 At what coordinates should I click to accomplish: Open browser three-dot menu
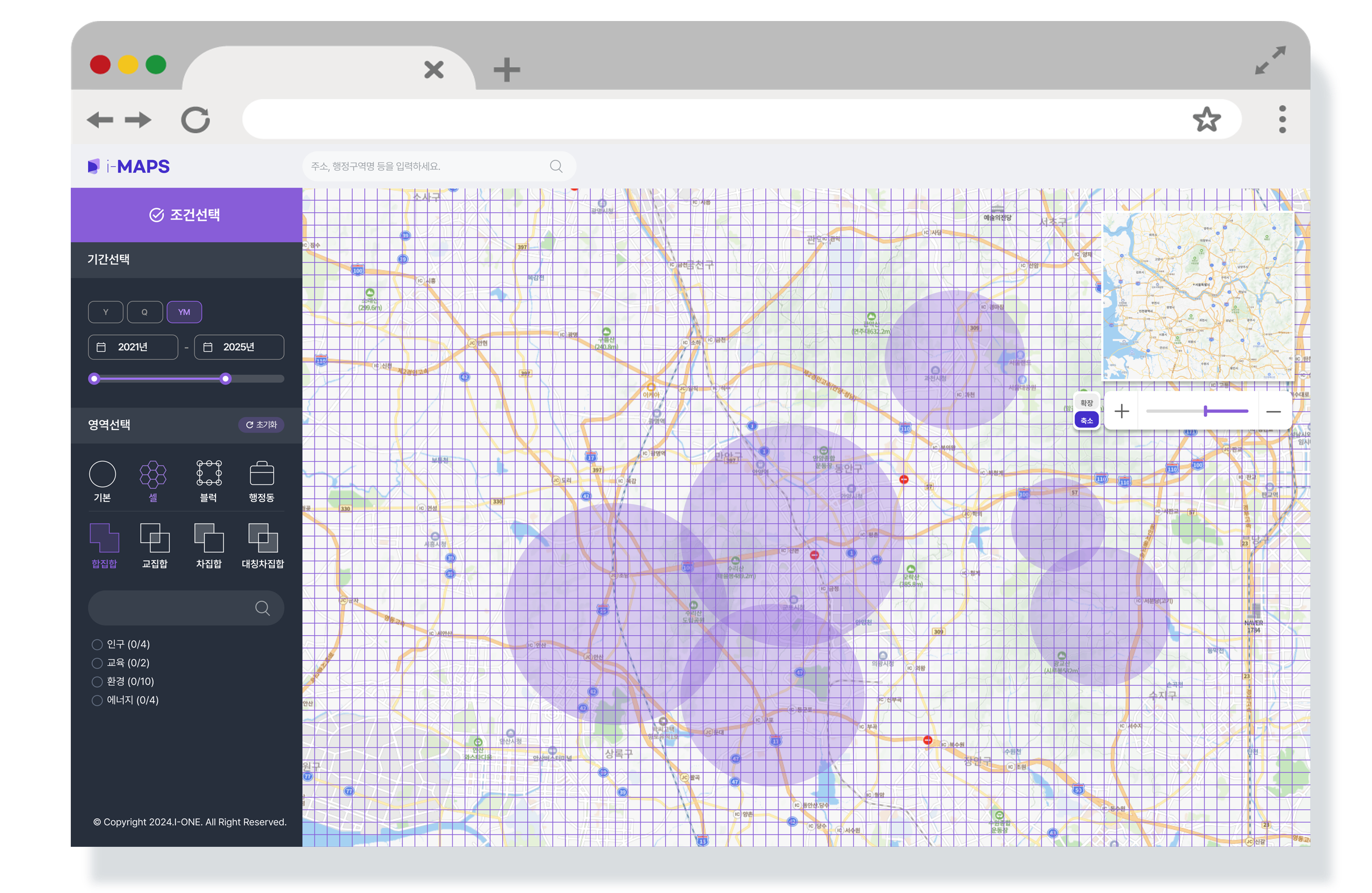(x=1282, y=119)
